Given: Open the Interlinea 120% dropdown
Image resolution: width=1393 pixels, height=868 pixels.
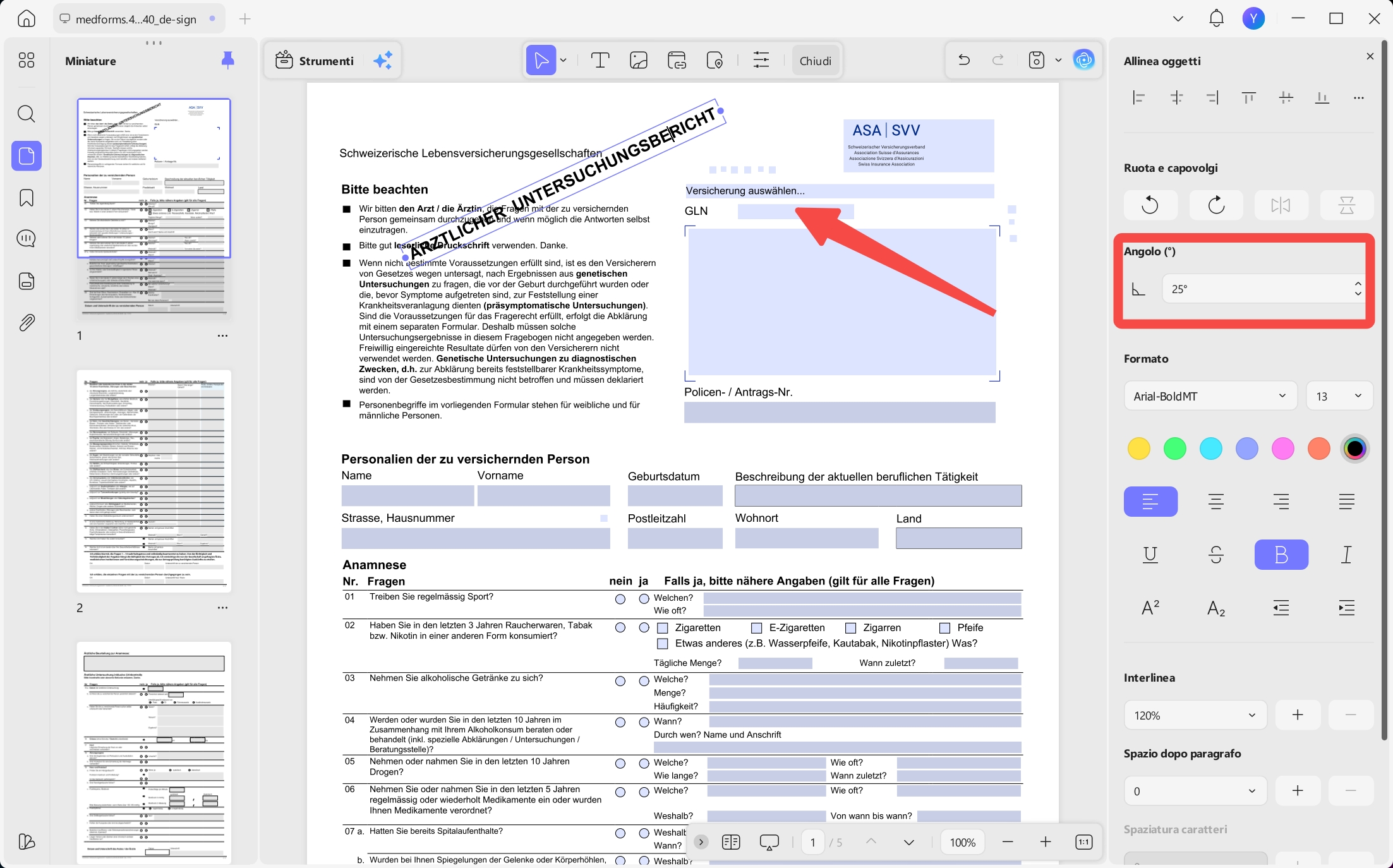Looking at the screenshot, I should click(1195, 715).
